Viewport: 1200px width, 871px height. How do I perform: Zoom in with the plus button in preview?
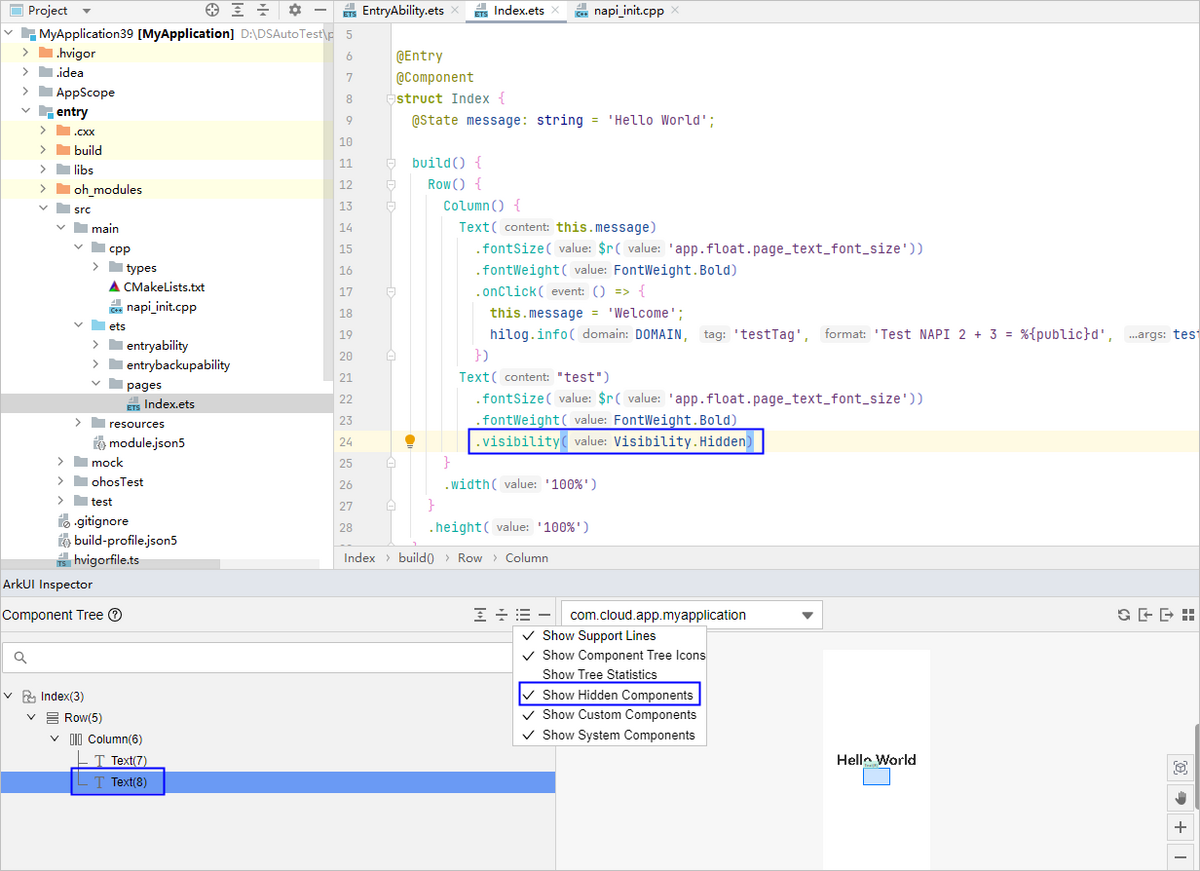tap(1181, 828)
